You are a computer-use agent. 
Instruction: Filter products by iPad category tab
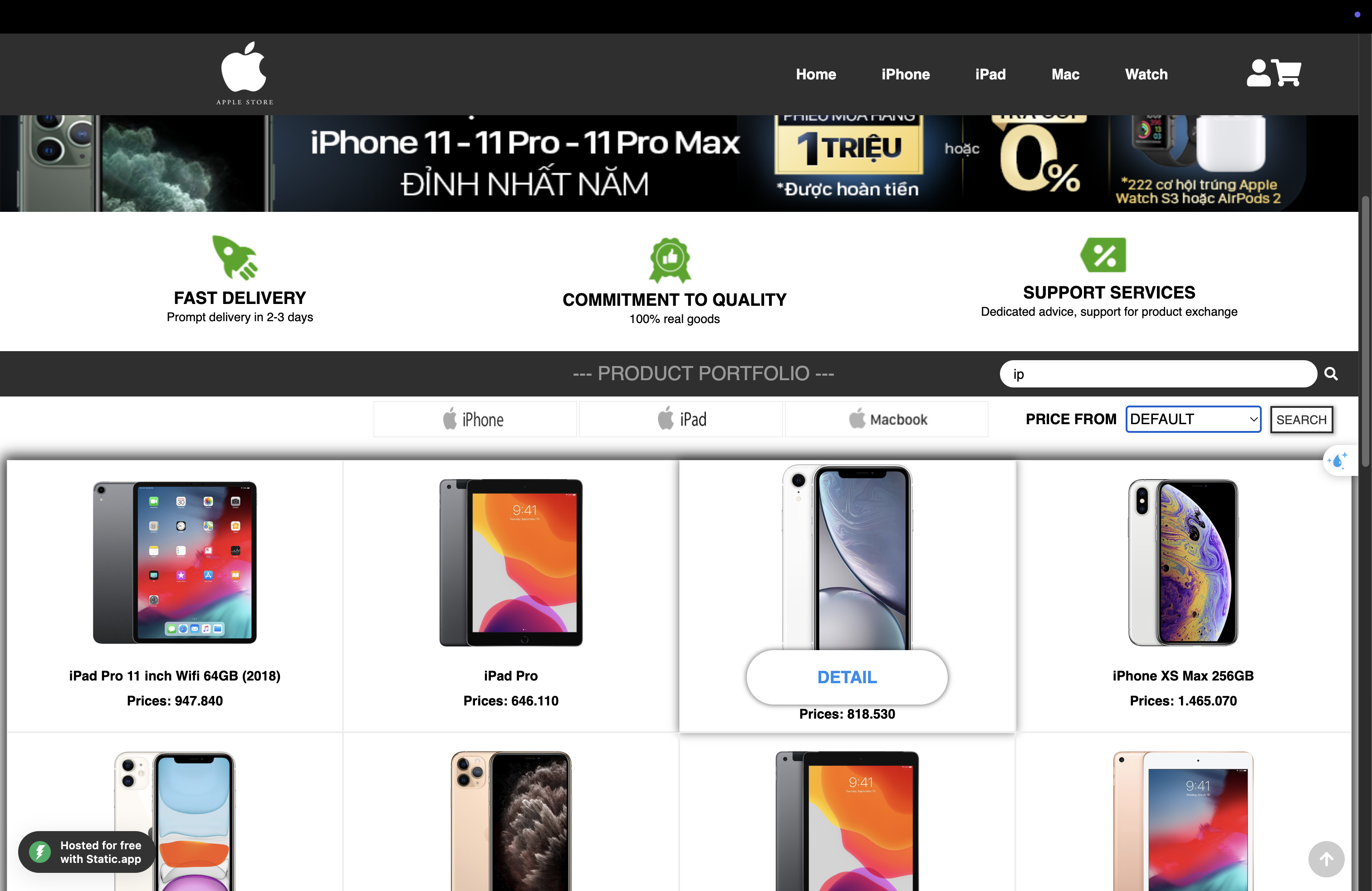click(x=681, y=419)
